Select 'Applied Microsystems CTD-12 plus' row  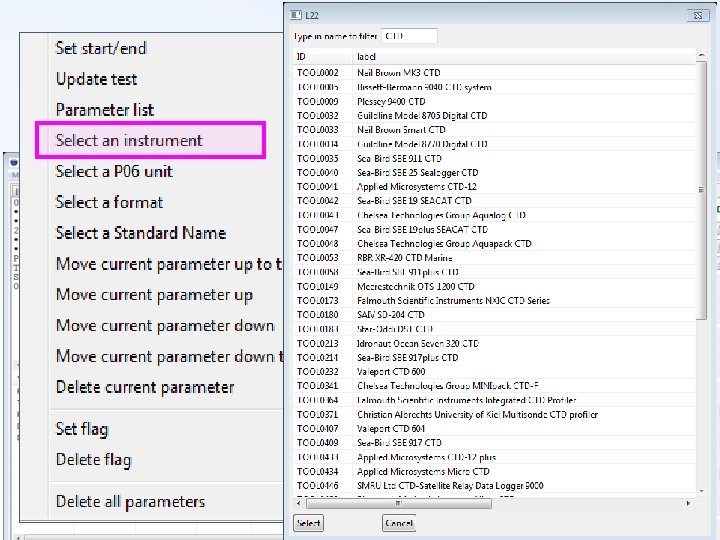click(494, 457)
